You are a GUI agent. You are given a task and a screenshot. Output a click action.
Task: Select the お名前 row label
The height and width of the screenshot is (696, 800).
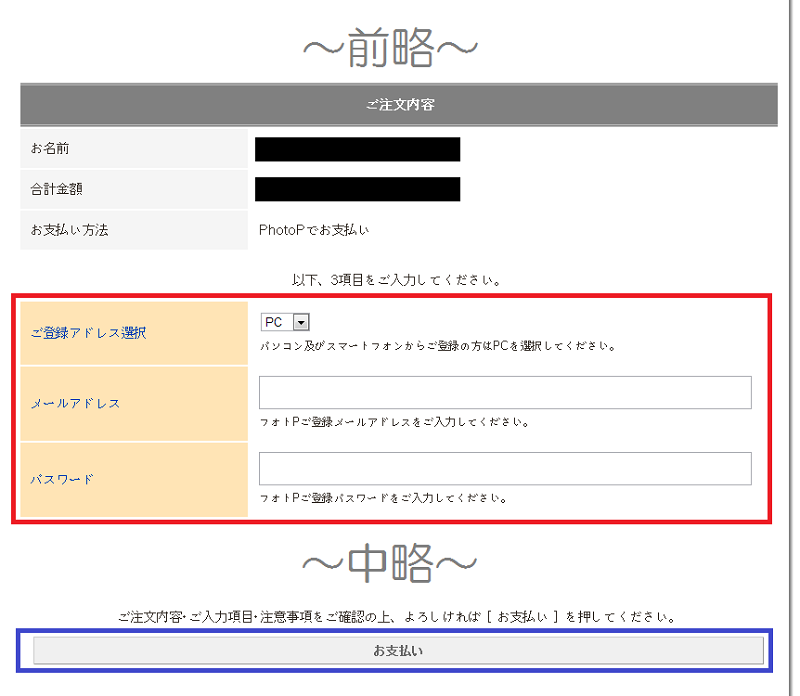[x=50, y=148]
